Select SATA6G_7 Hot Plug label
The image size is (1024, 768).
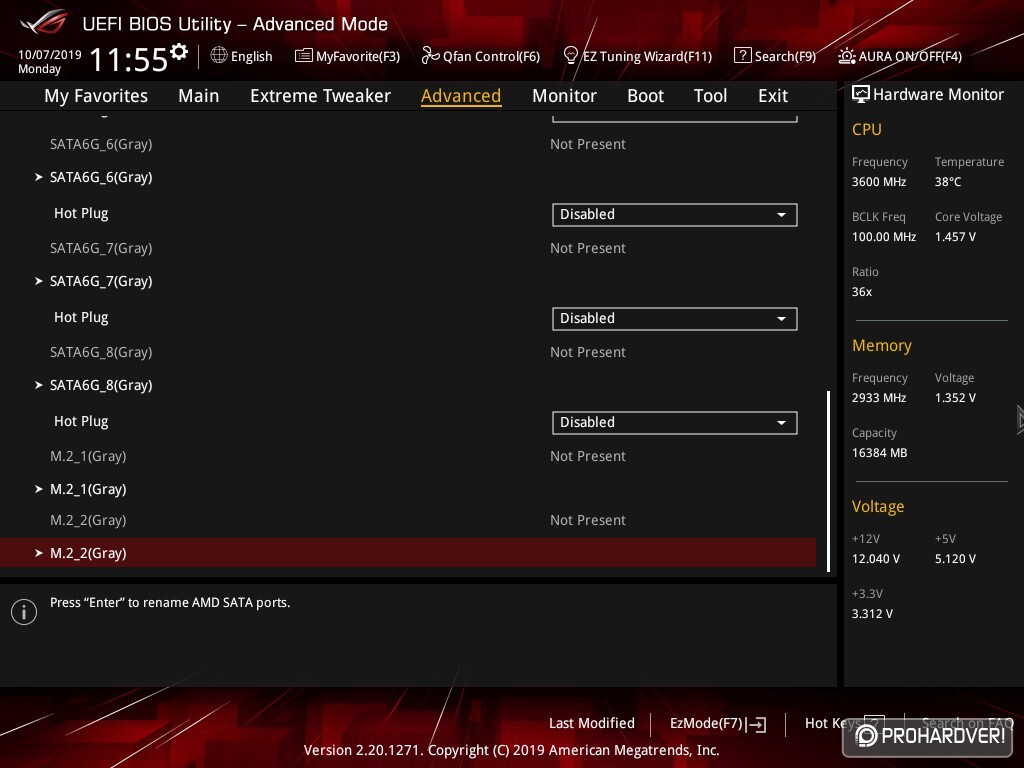pos(81,317)
